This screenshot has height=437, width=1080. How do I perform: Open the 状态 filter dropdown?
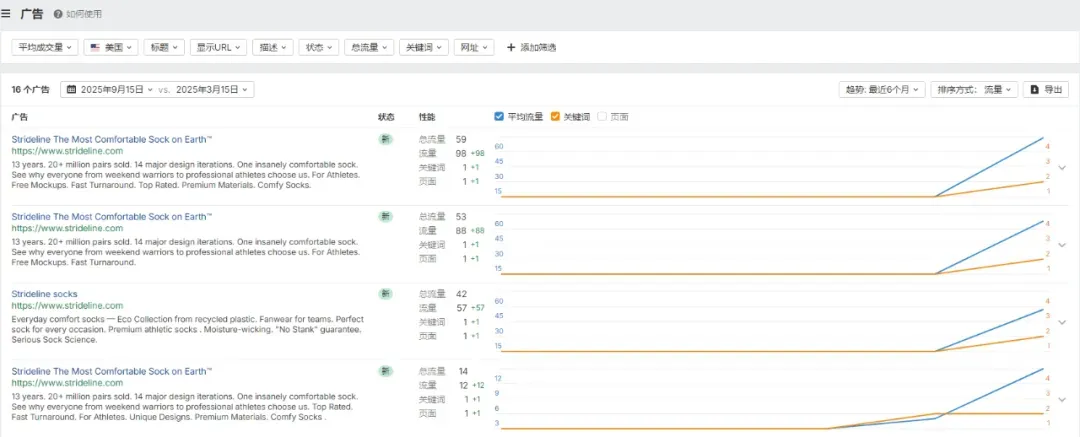tap(318, 48)
